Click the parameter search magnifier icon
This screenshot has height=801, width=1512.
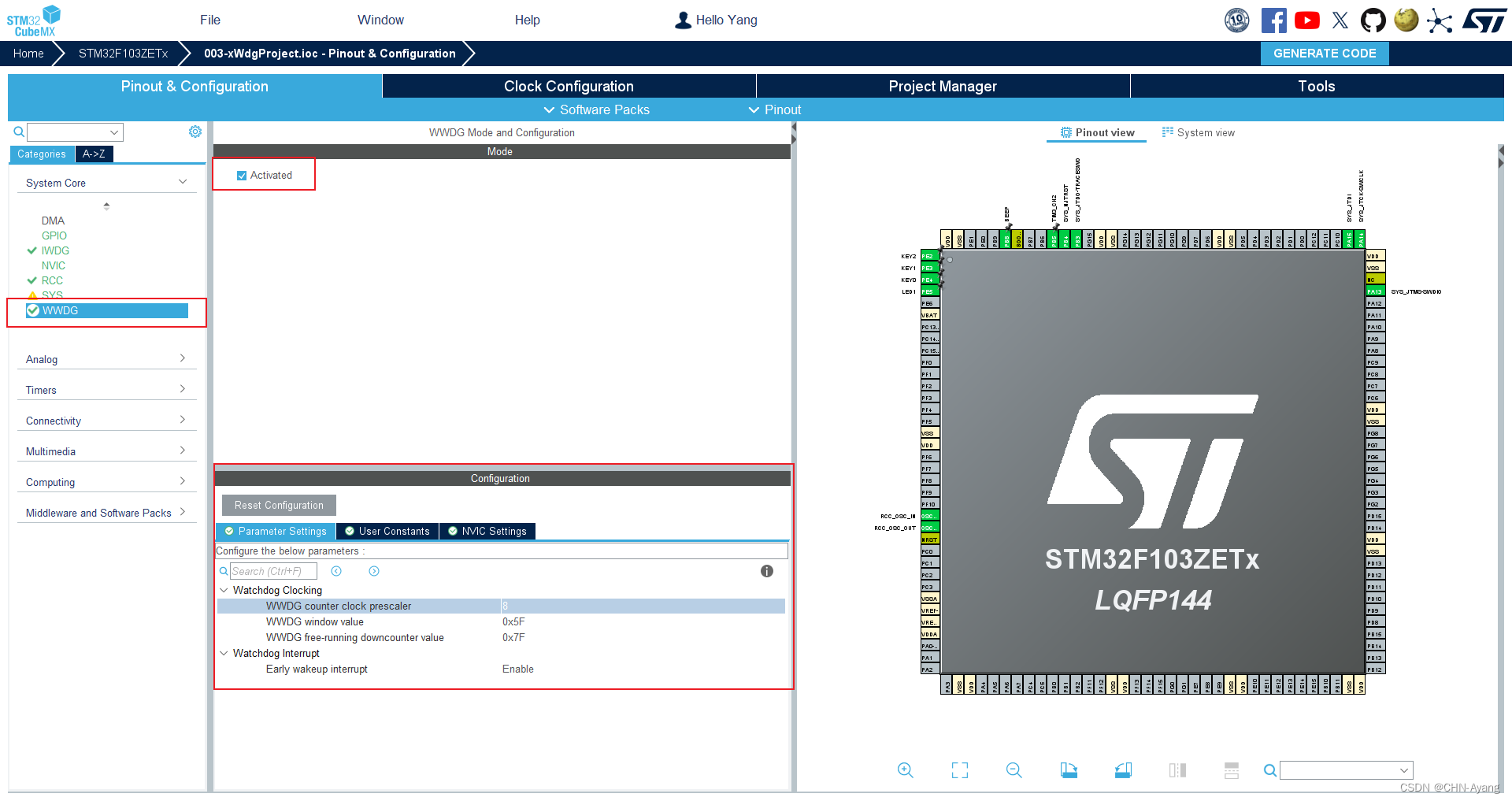point(224,571)
